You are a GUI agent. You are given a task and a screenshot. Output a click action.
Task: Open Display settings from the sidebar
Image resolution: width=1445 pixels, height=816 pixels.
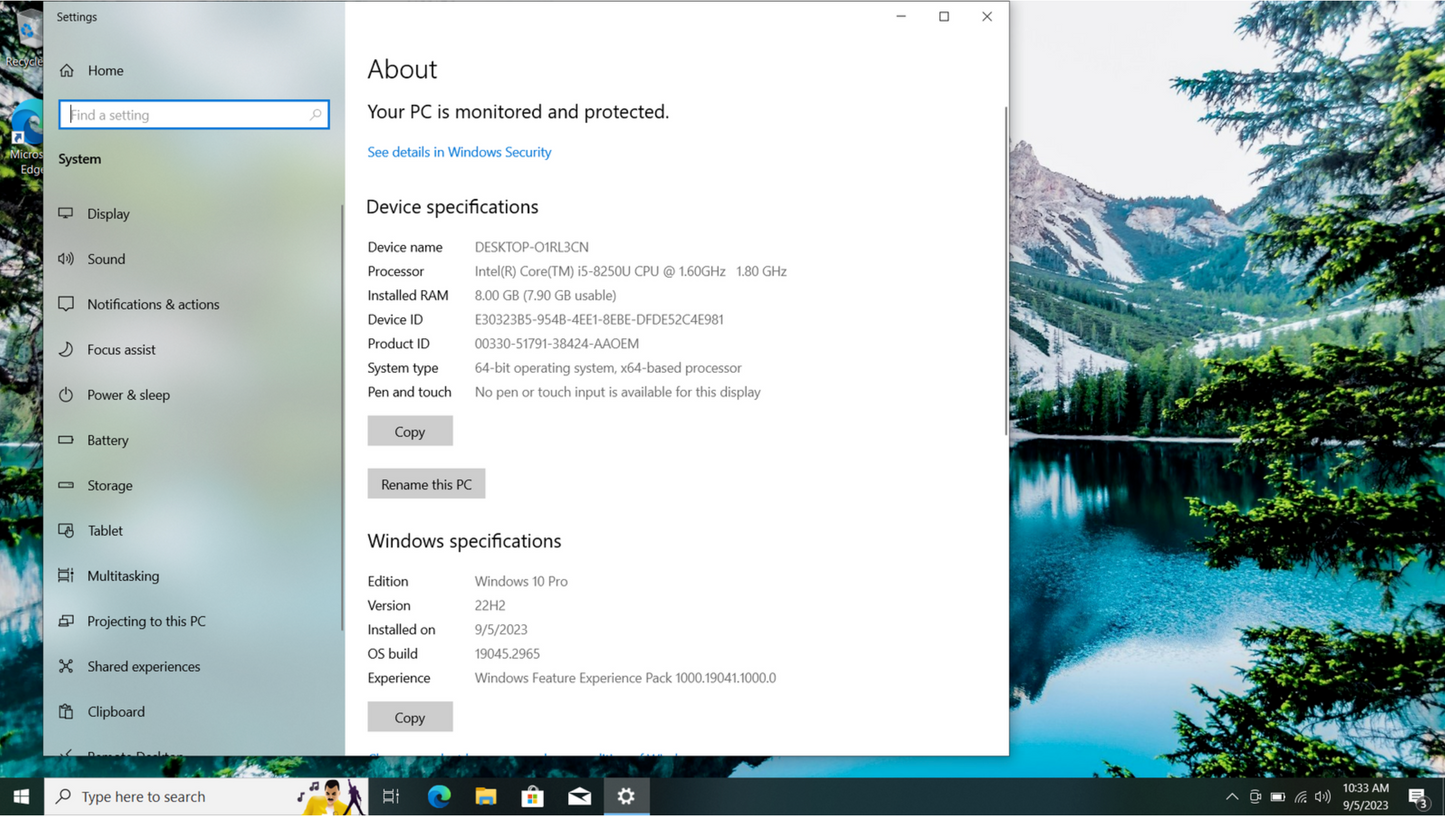coord(107,213)
